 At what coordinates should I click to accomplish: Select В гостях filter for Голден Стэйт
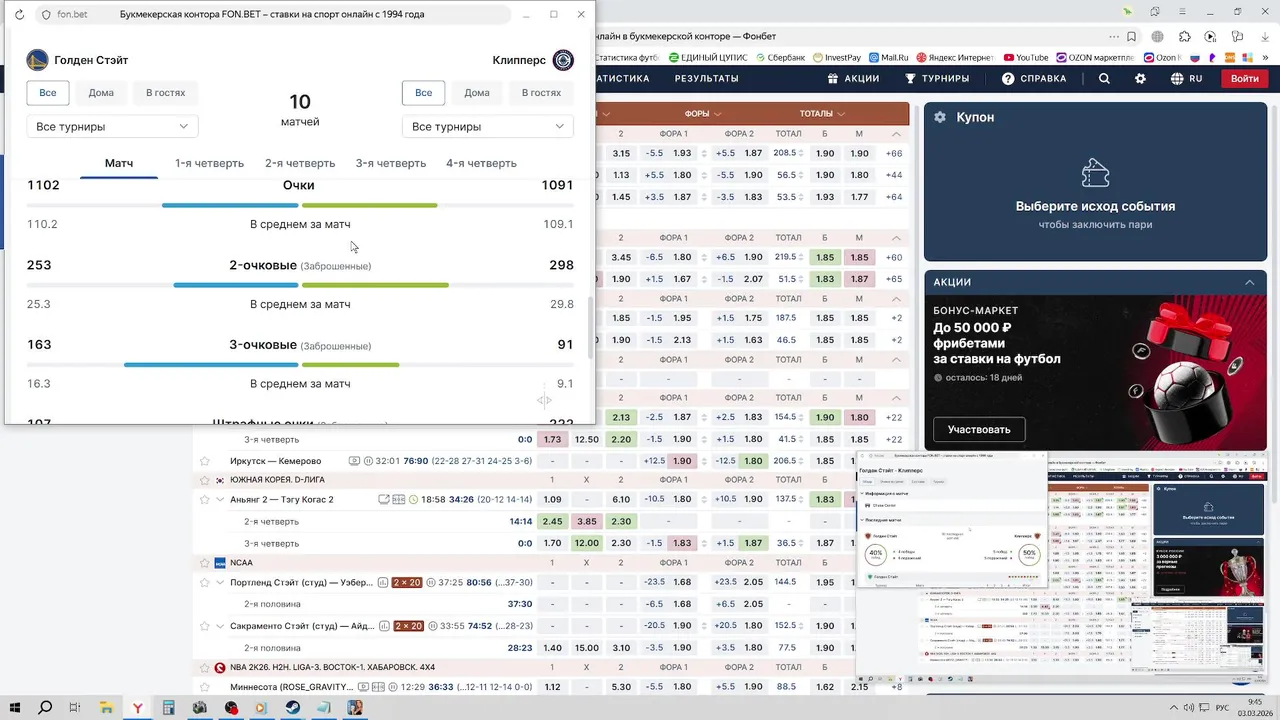coord(166,93)
